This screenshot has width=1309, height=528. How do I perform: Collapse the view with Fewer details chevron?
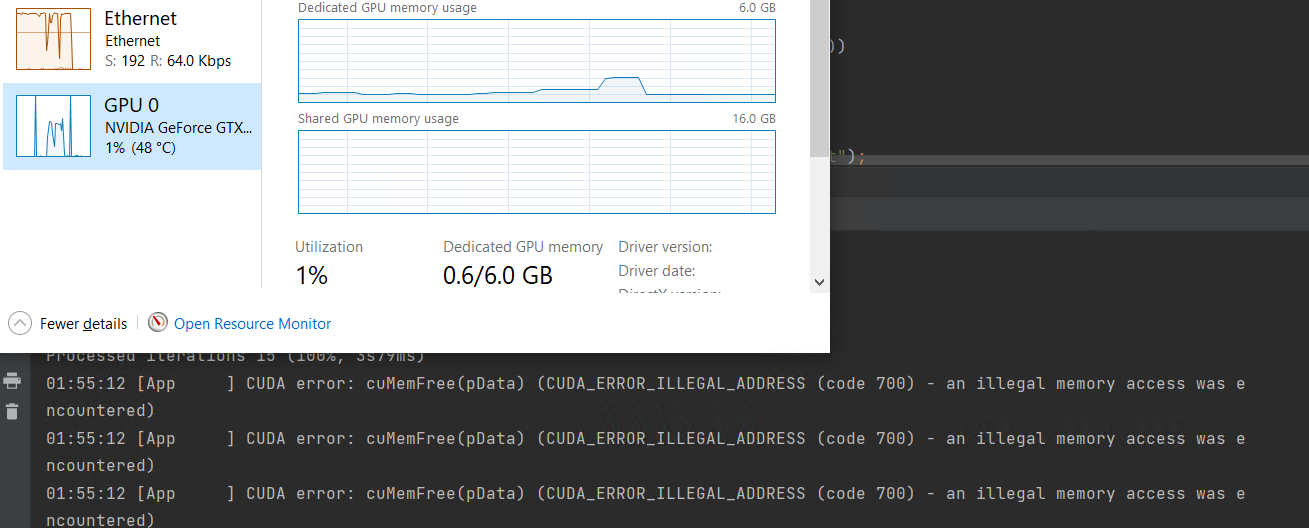(x=20, y=323)
